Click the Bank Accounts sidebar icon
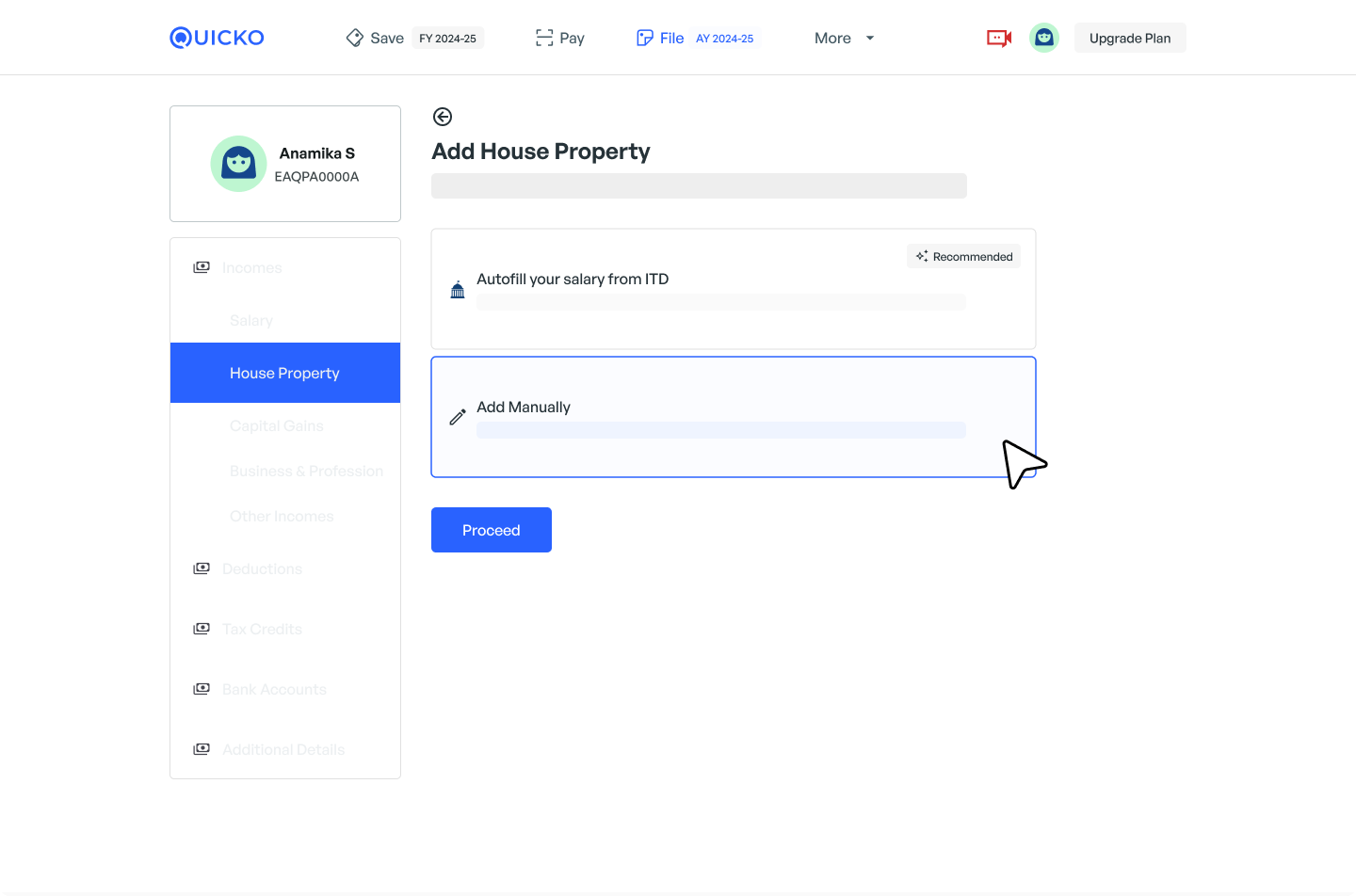This screenshot has height=896, width=1356. coord(202,689)
